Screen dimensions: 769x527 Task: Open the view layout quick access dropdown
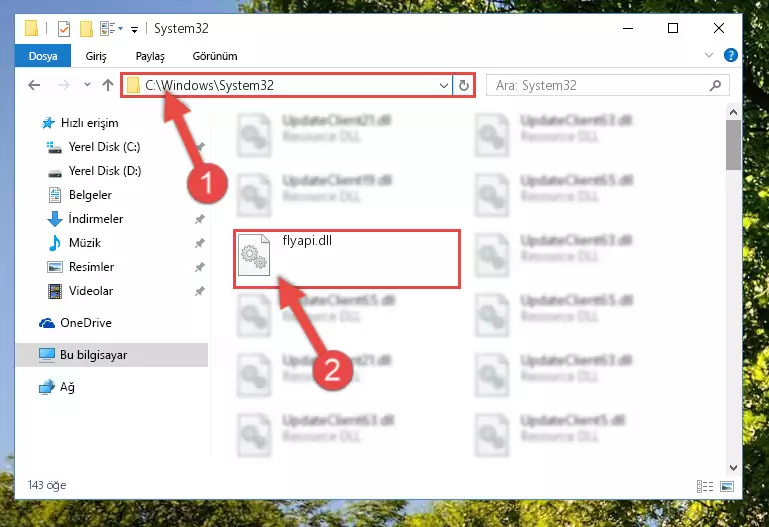pos(111,28)
